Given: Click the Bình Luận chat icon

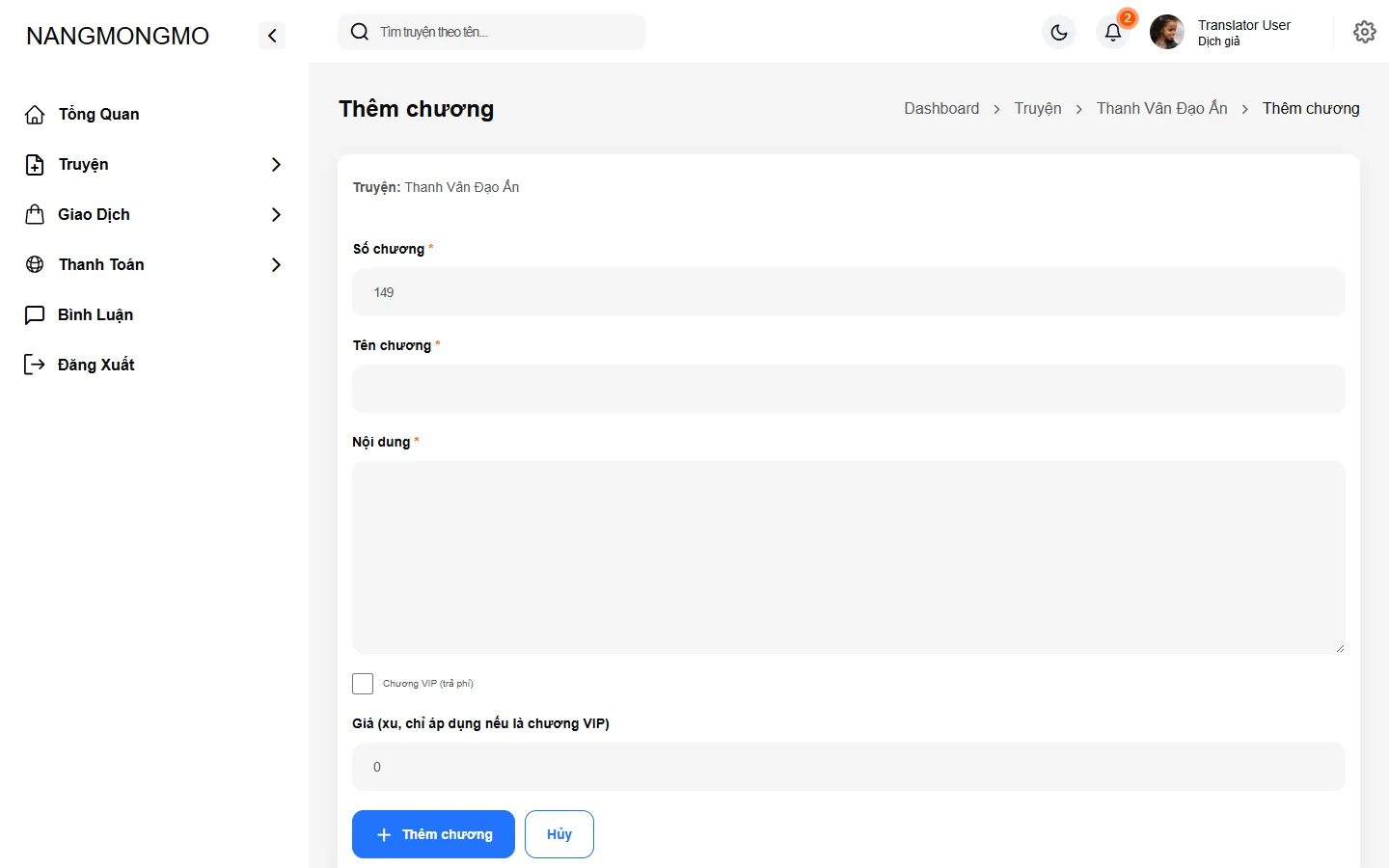Looking at the screenshot, I should coord(35,314).
